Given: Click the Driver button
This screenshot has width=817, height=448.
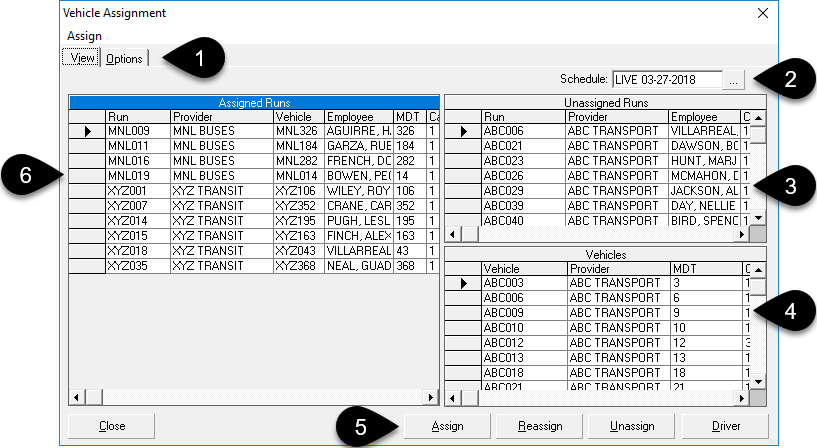Looking at the screenshot, I should pos(725,426).
